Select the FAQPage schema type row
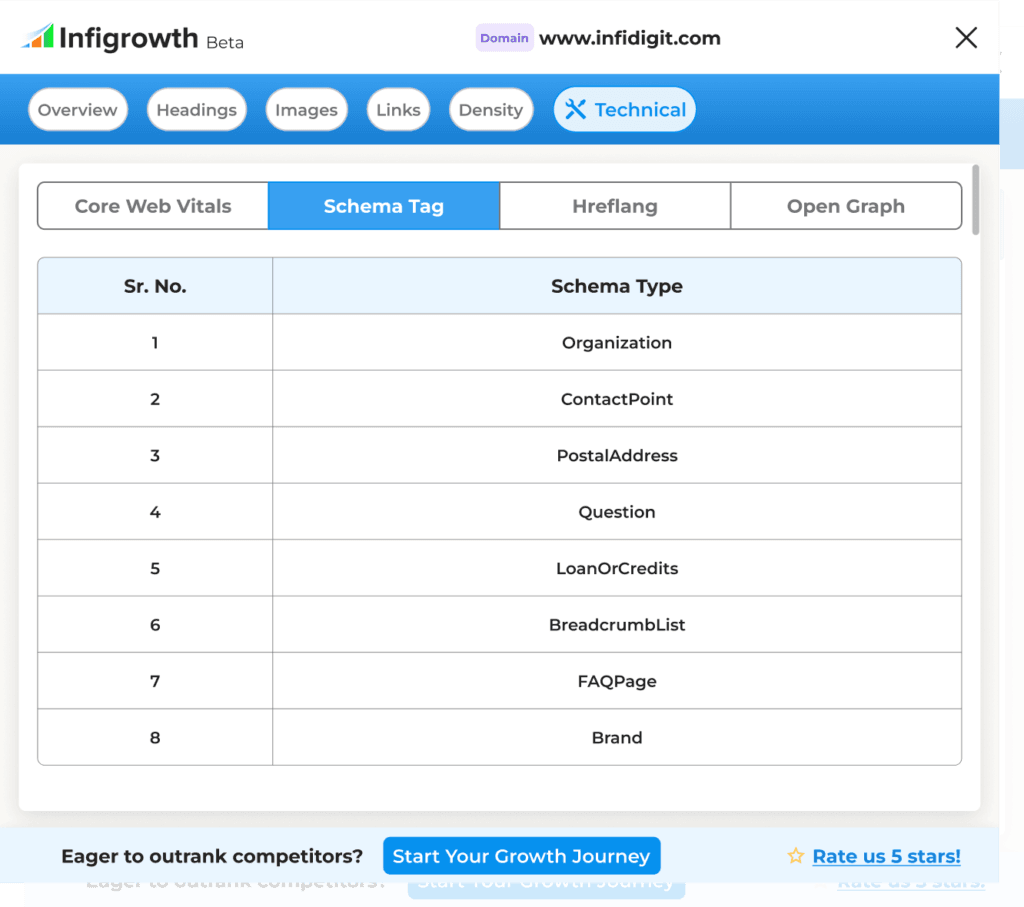The height and width of the screenshot is (907, 1024). (617, 681)
